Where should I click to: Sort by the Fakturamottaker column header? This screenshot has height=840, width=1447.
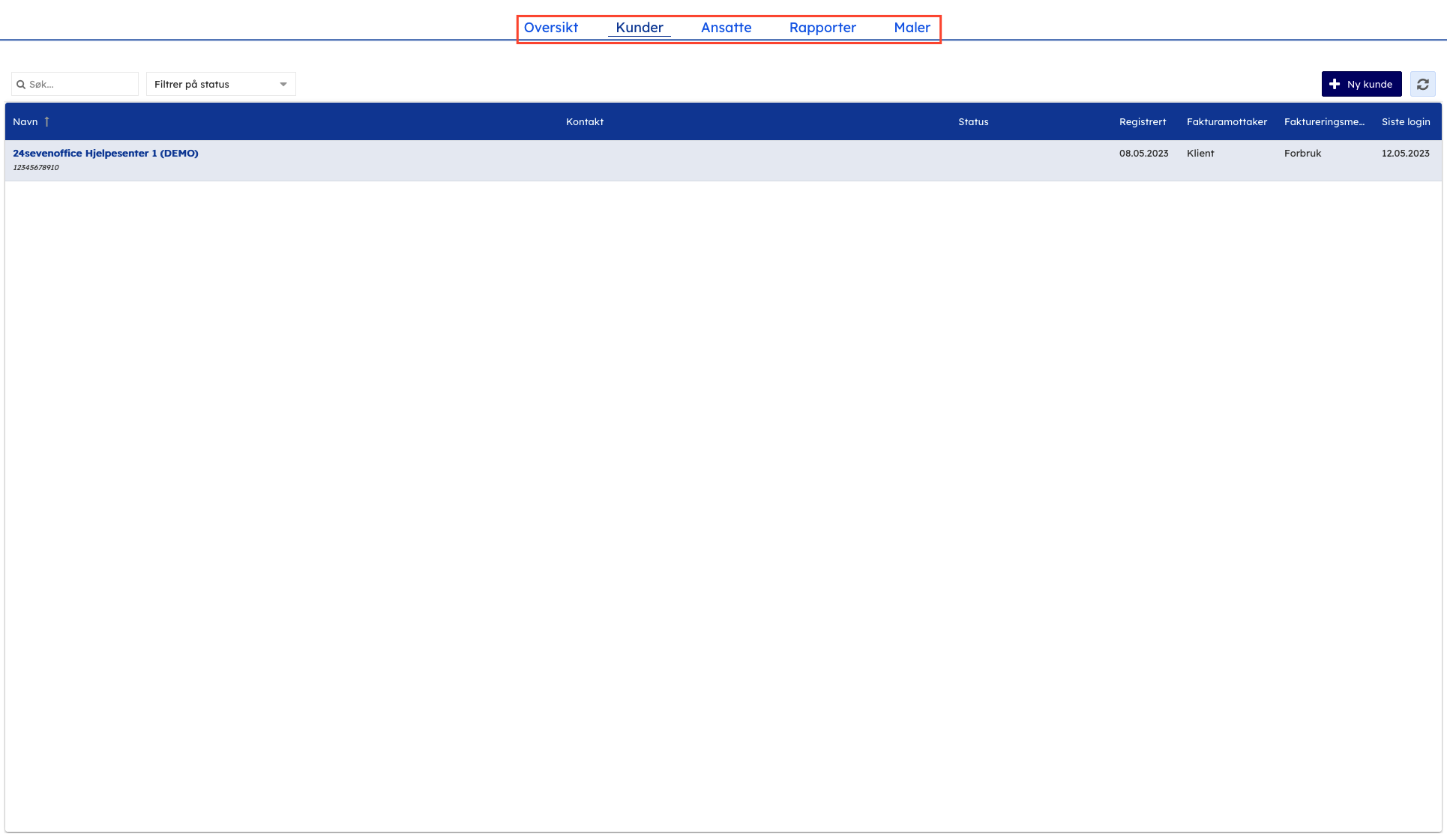[x=1226, y=121]
